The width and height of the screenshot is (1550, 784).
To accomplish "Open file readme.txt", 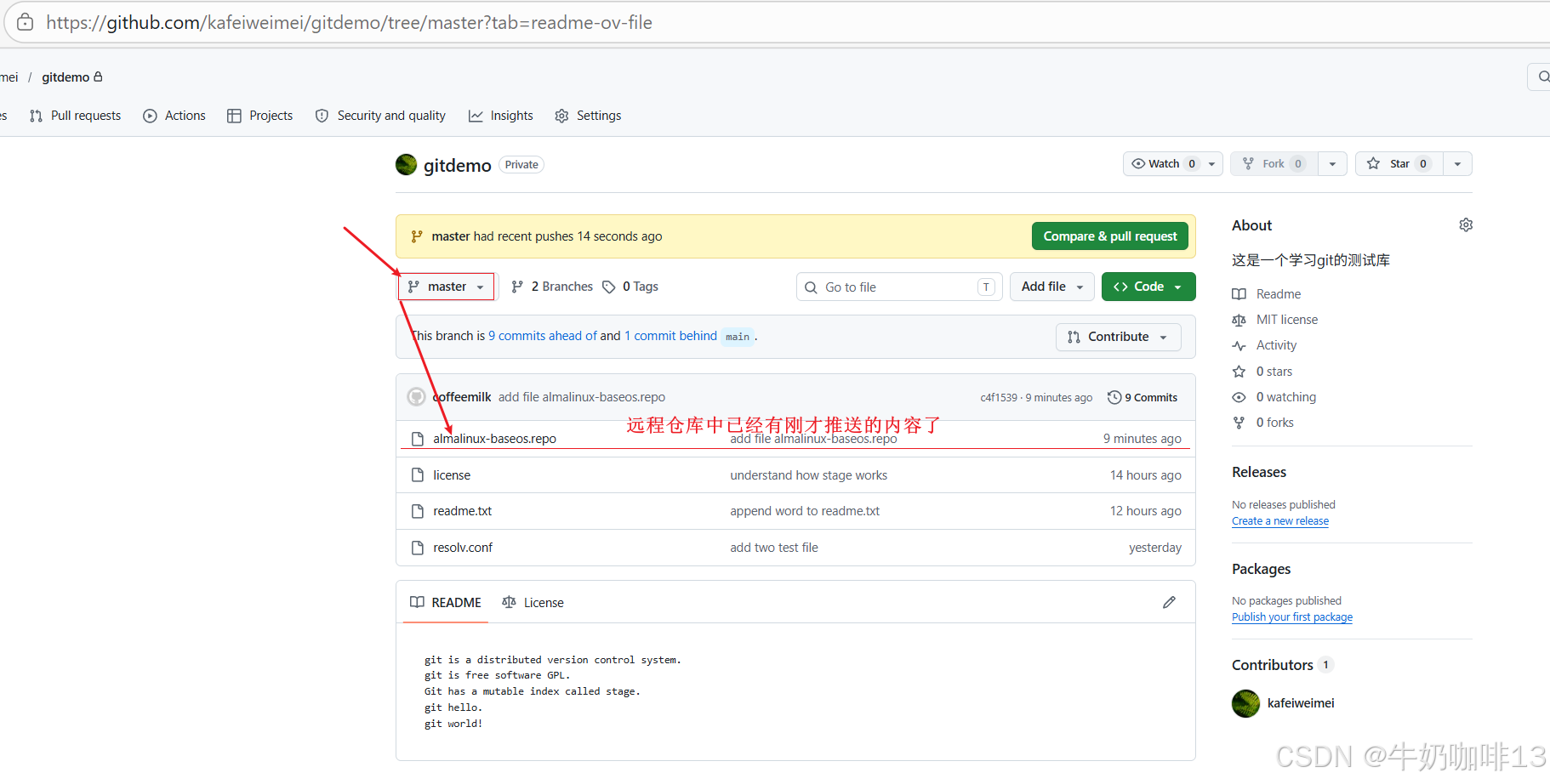I will click(462, 511).
